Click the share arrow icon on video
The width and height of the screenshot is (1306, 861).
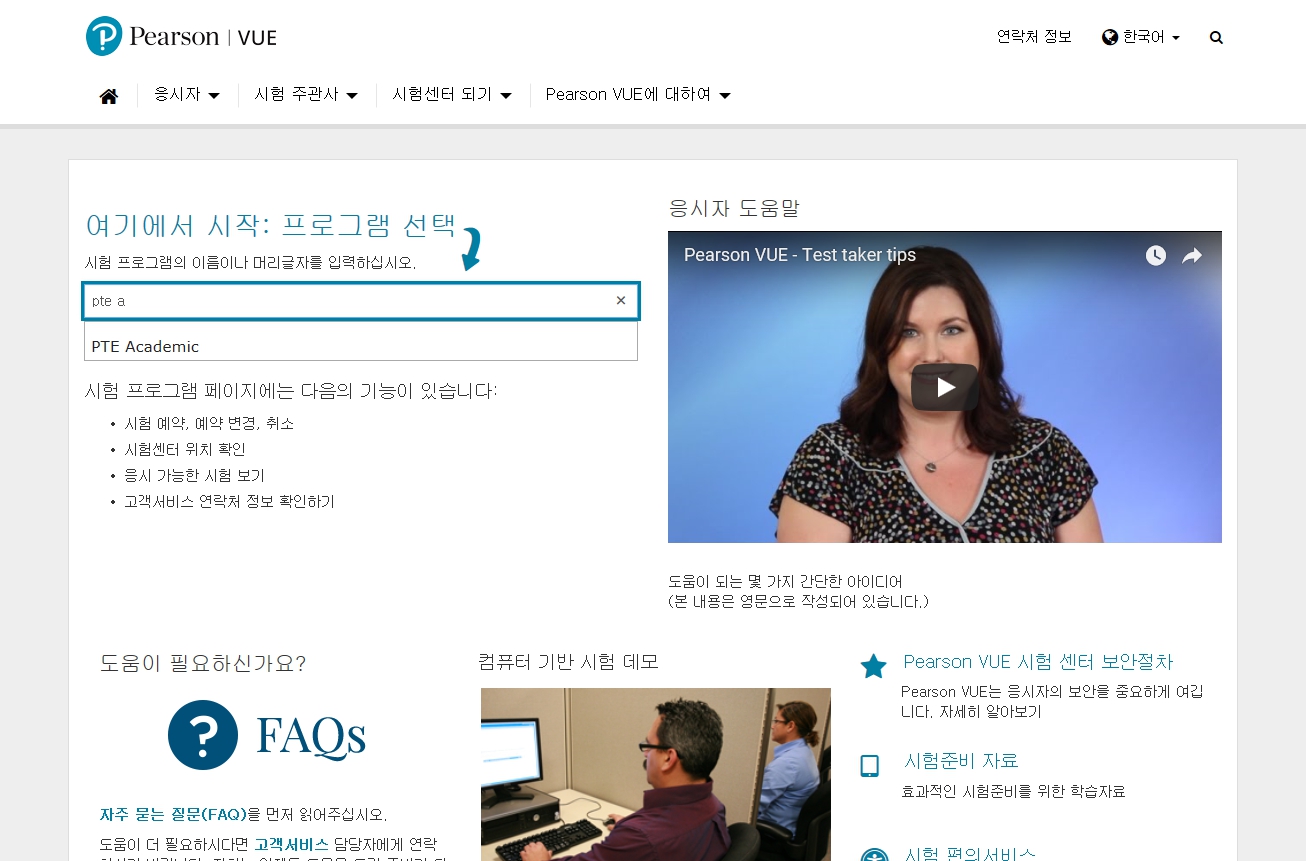point(1192,256)
